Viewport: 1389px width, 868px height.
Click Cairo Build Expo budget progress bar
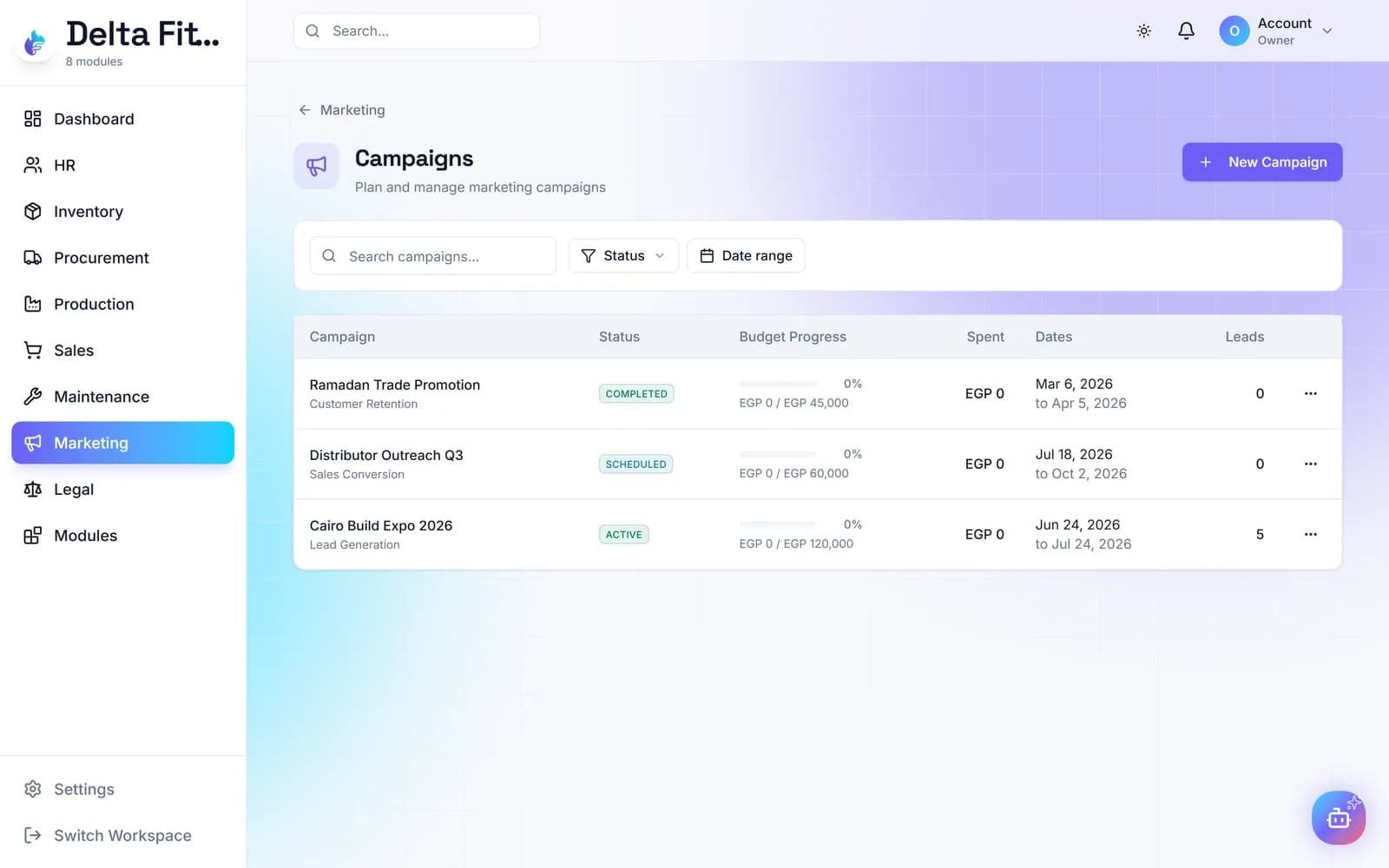point(778,524)
